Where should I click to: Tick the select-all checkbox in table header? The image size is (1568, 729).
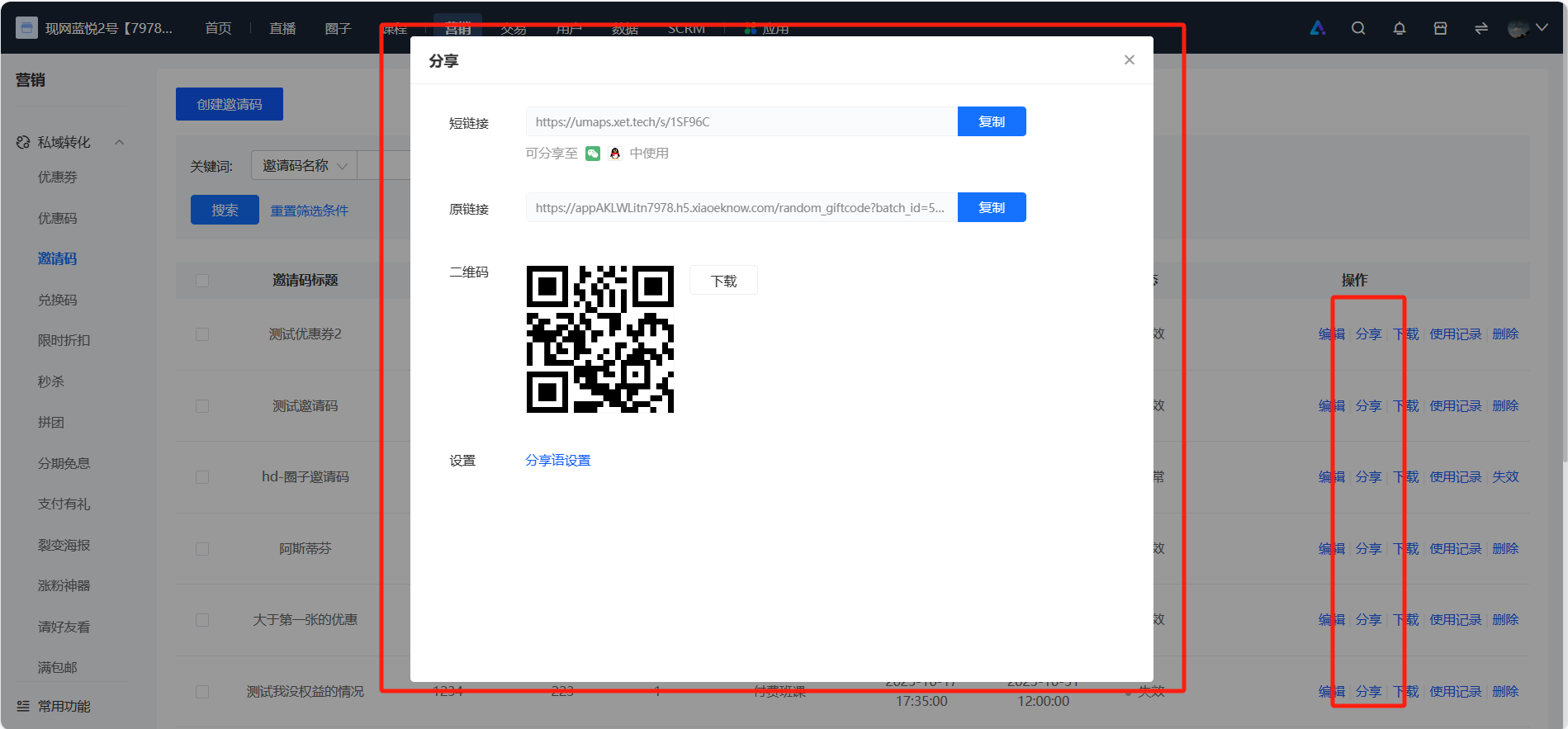coord(202,281)
